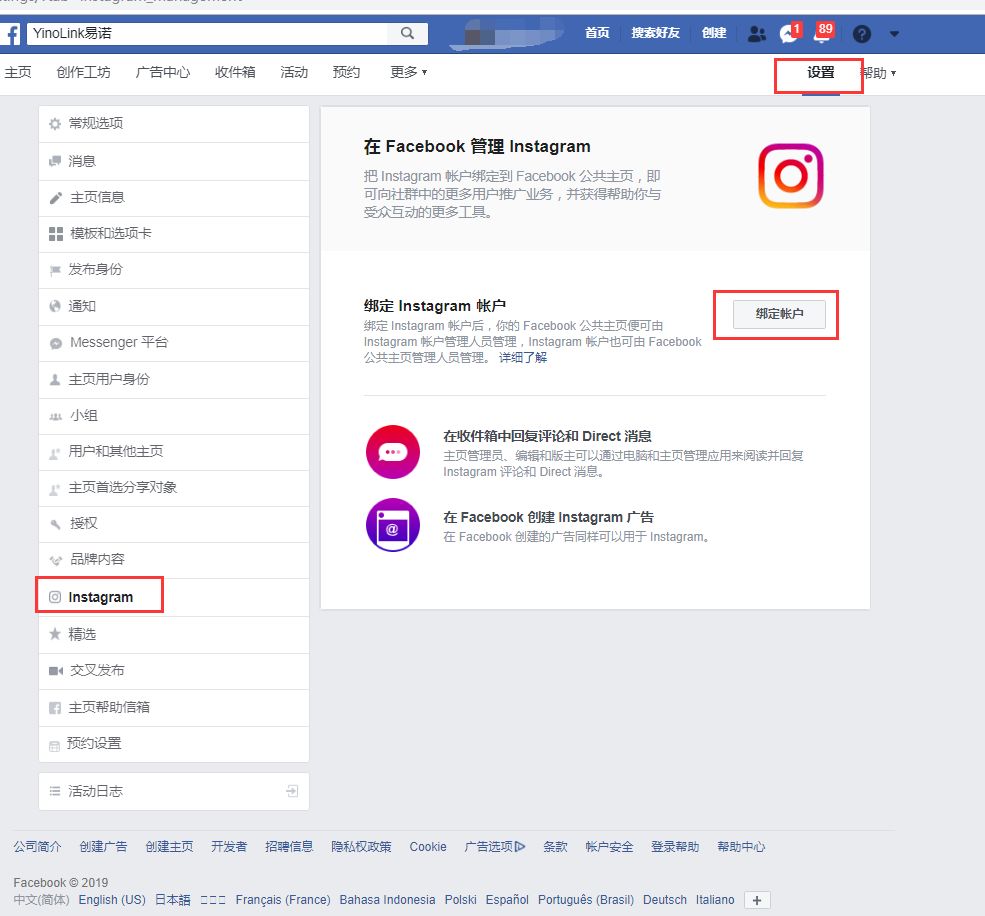The image size is (985, 916).
Task: Open the 预约 tab
Action: pos(346,72)
